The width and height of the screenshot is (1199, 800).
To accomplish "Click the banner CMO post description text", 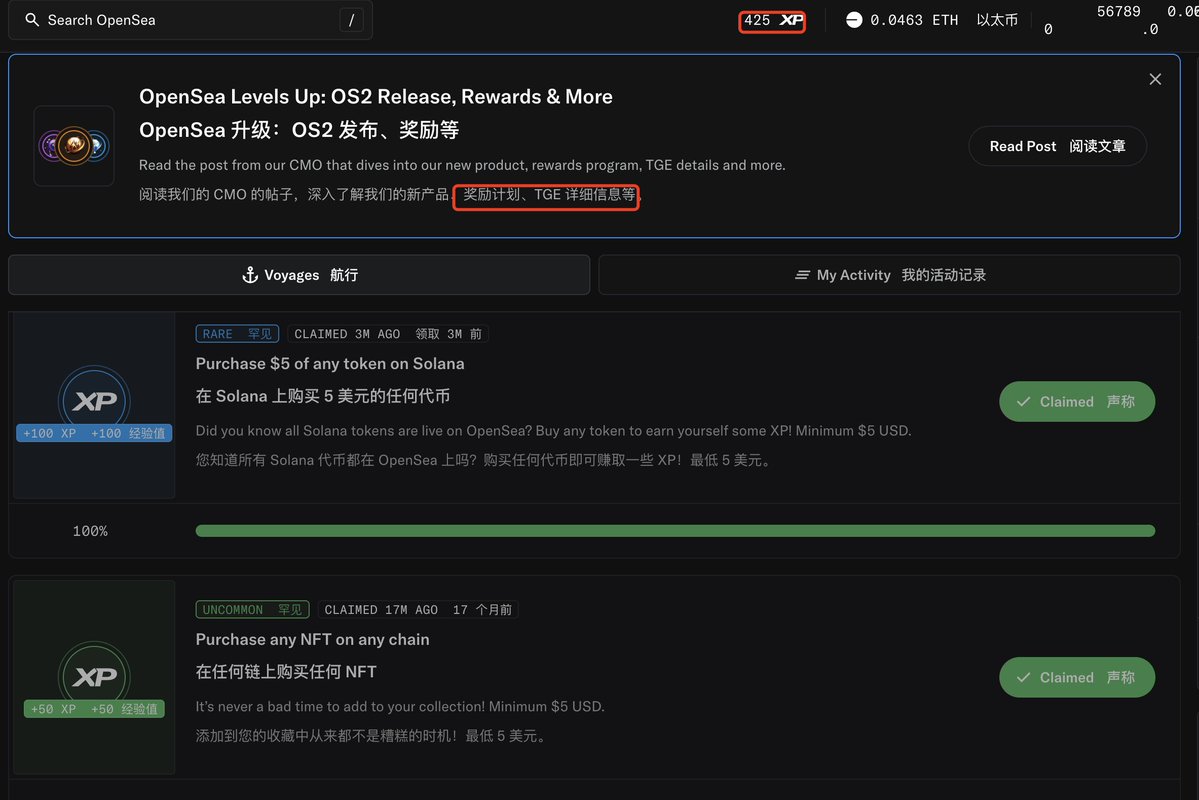I will coord(462,165).
